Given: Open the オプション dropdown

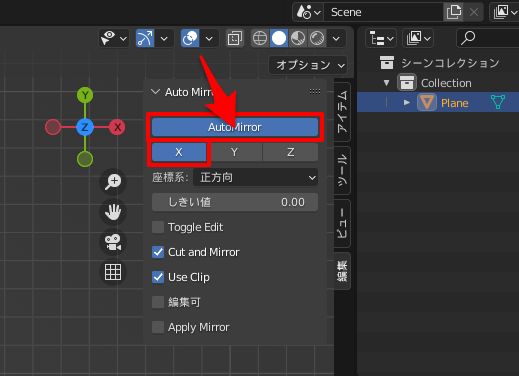Looking at the screenshot, I should 308,65.
